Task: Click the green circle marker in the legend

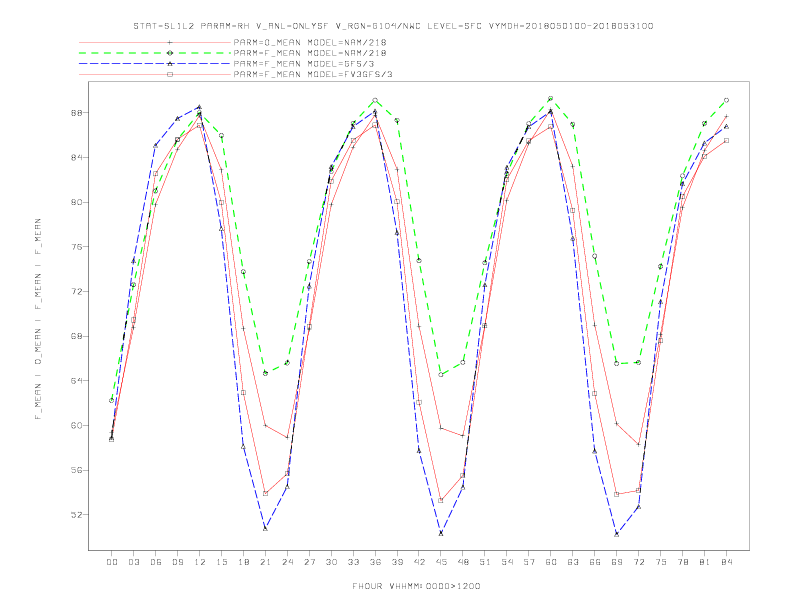Action: pos(170,53)
